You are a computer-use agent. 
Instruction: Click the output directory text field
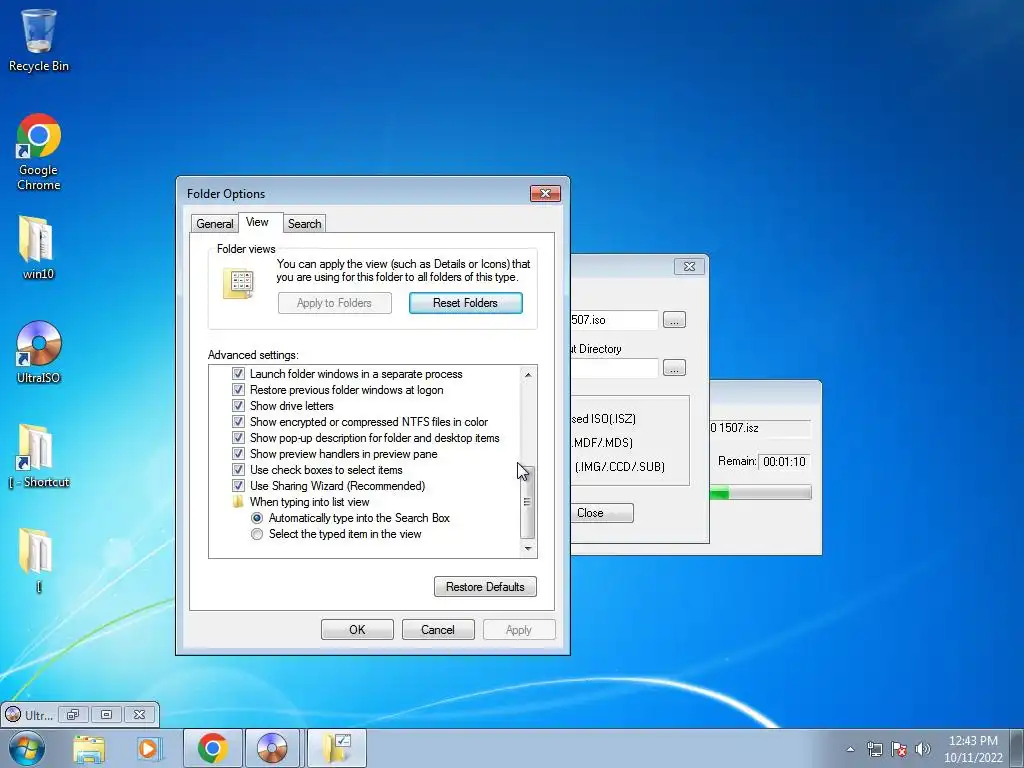(614, 368)
